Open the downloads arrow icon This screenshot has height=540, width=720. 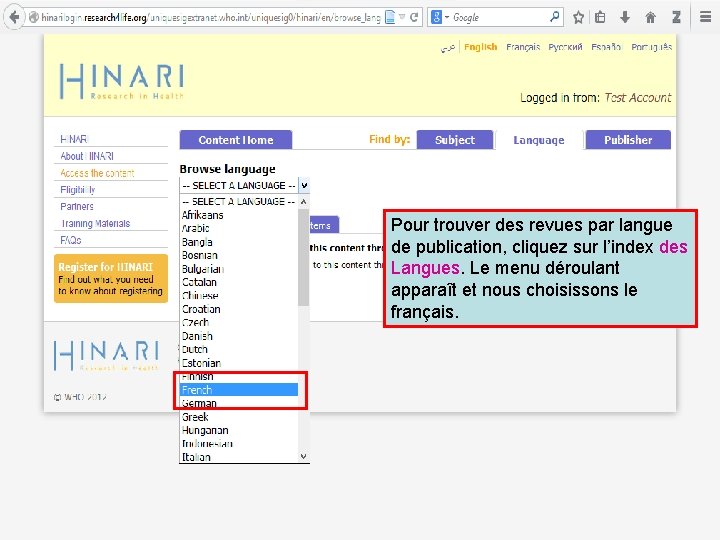(x=624, y=17)
